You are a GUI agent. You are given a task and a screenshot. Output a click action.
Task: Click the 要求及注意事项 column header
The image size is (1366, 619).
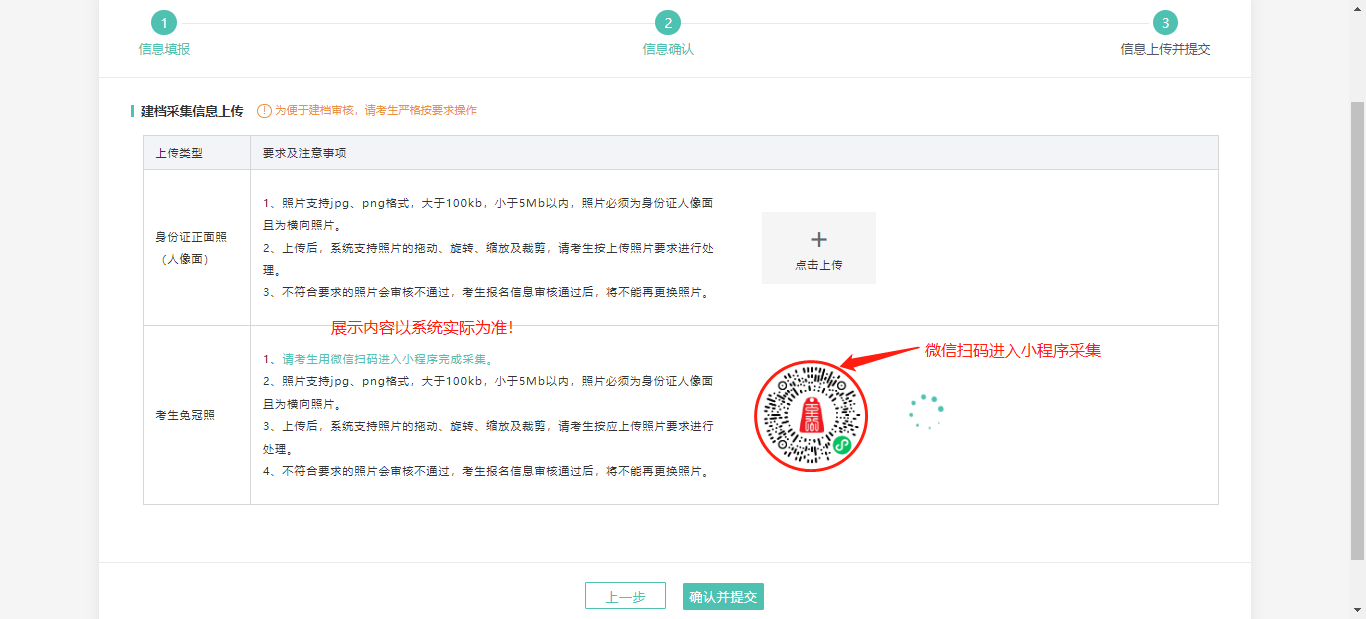304,153
